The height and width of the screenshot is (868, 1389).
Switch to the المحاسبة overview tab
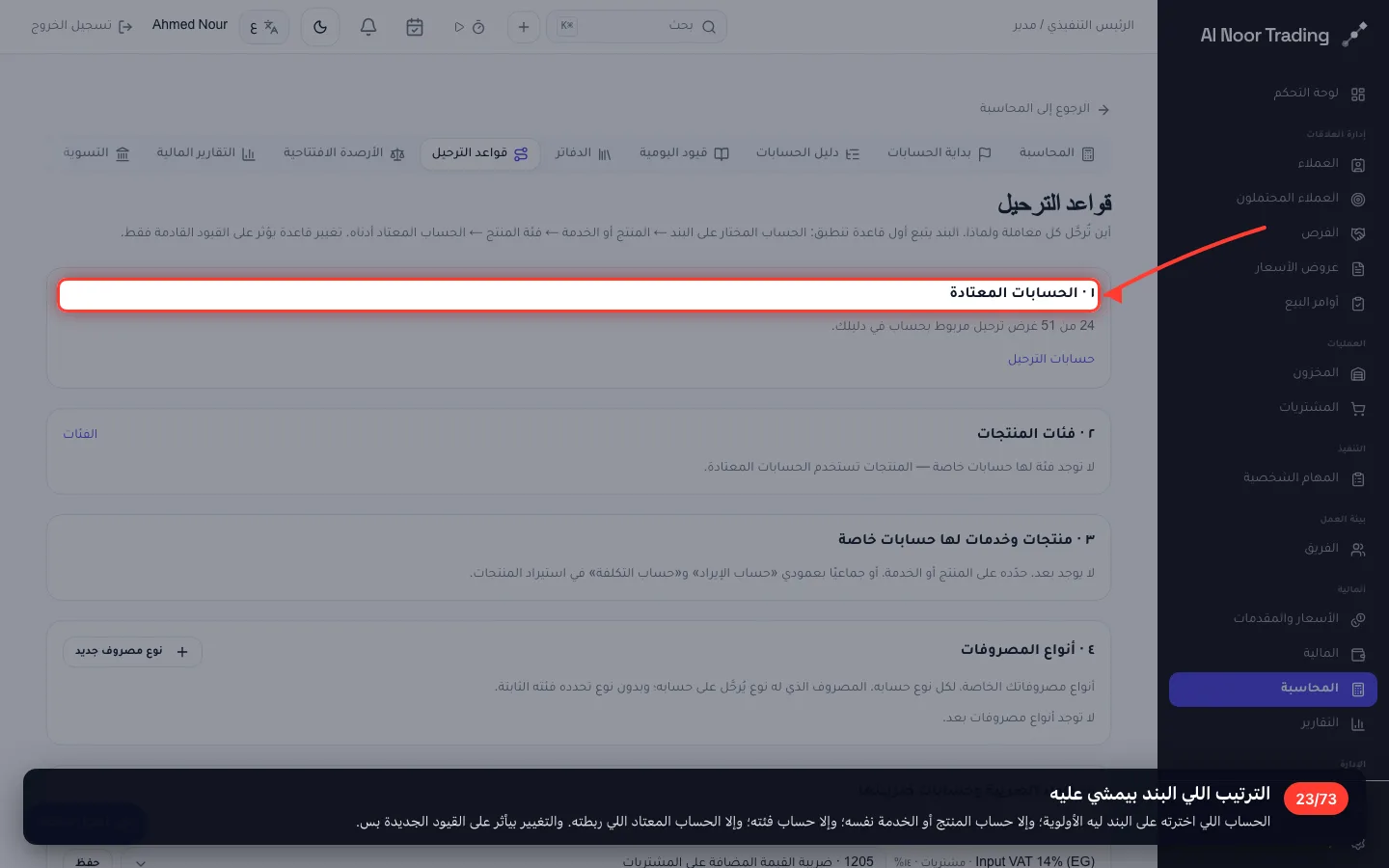1056,153
